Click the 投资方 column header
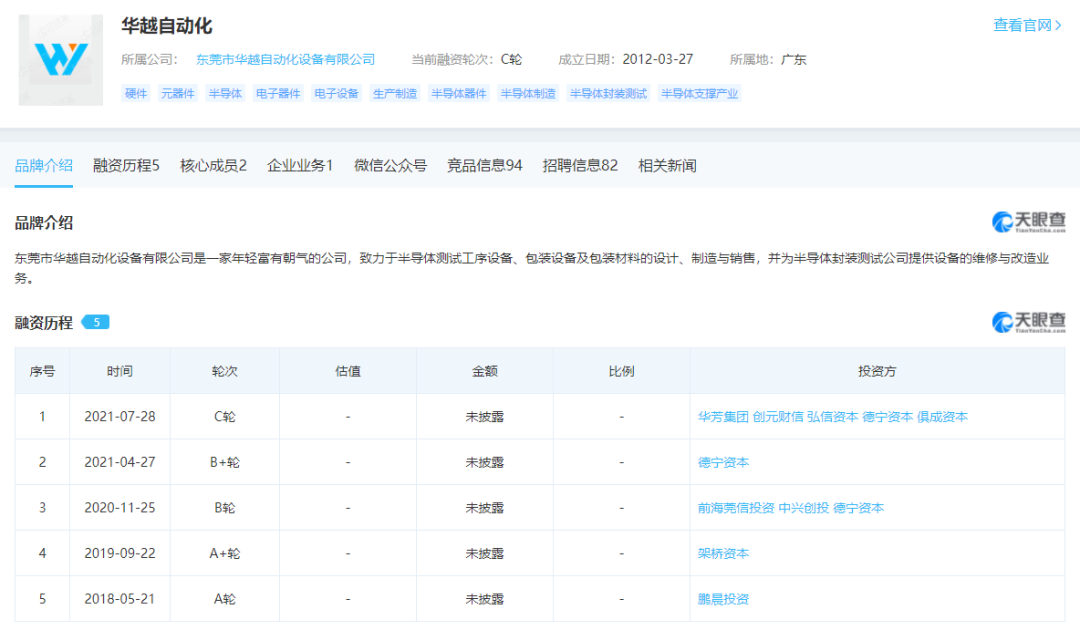The height and width of the screenshot is (630, 1080). [877, 371]
